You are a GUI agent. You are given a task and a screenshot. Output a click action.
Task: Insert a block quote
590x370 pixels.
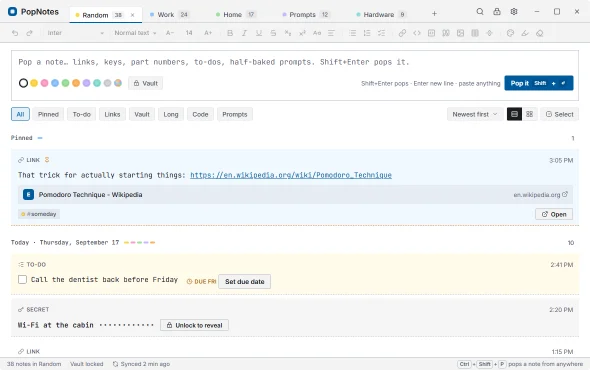pyautogui.click(x=446, y=33)
